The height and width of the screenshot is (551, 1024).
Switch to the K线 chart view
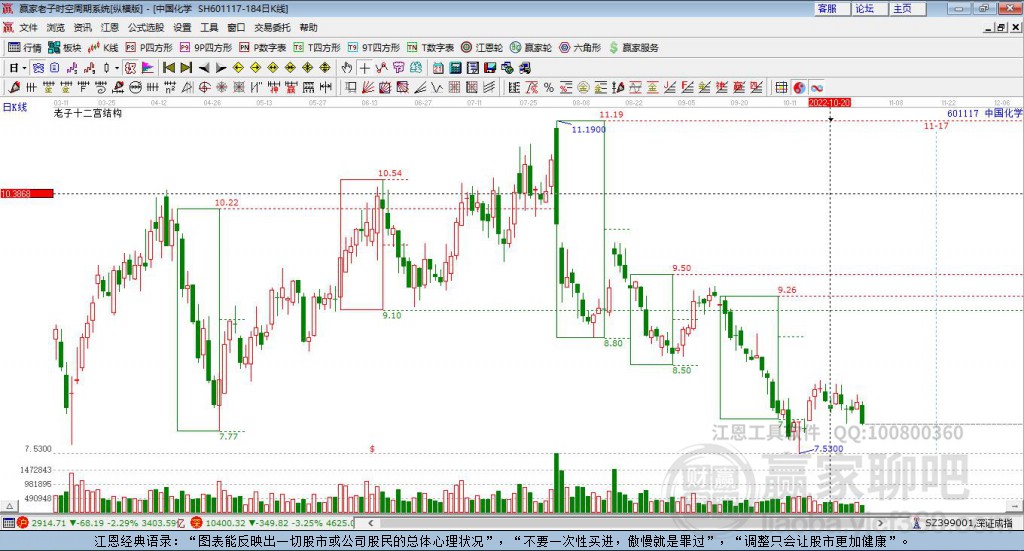(x=103, y=48)
